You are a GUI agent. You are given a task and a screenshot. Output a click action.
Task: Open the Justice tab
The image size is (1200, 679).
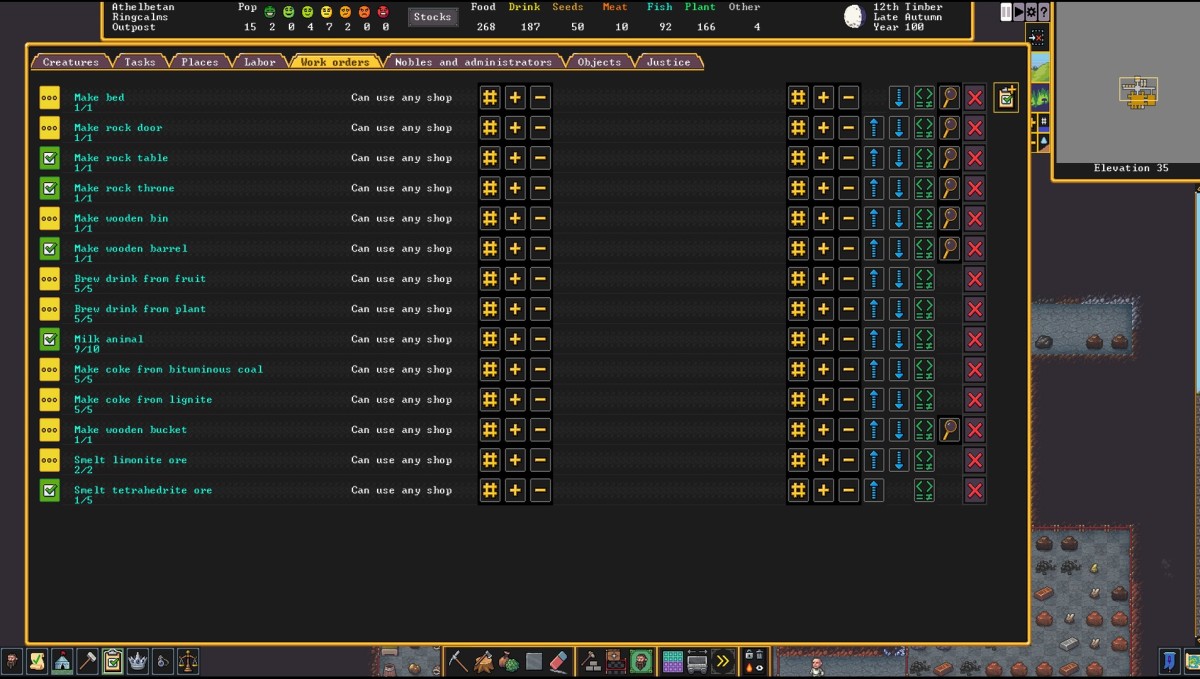coord(669,62)
